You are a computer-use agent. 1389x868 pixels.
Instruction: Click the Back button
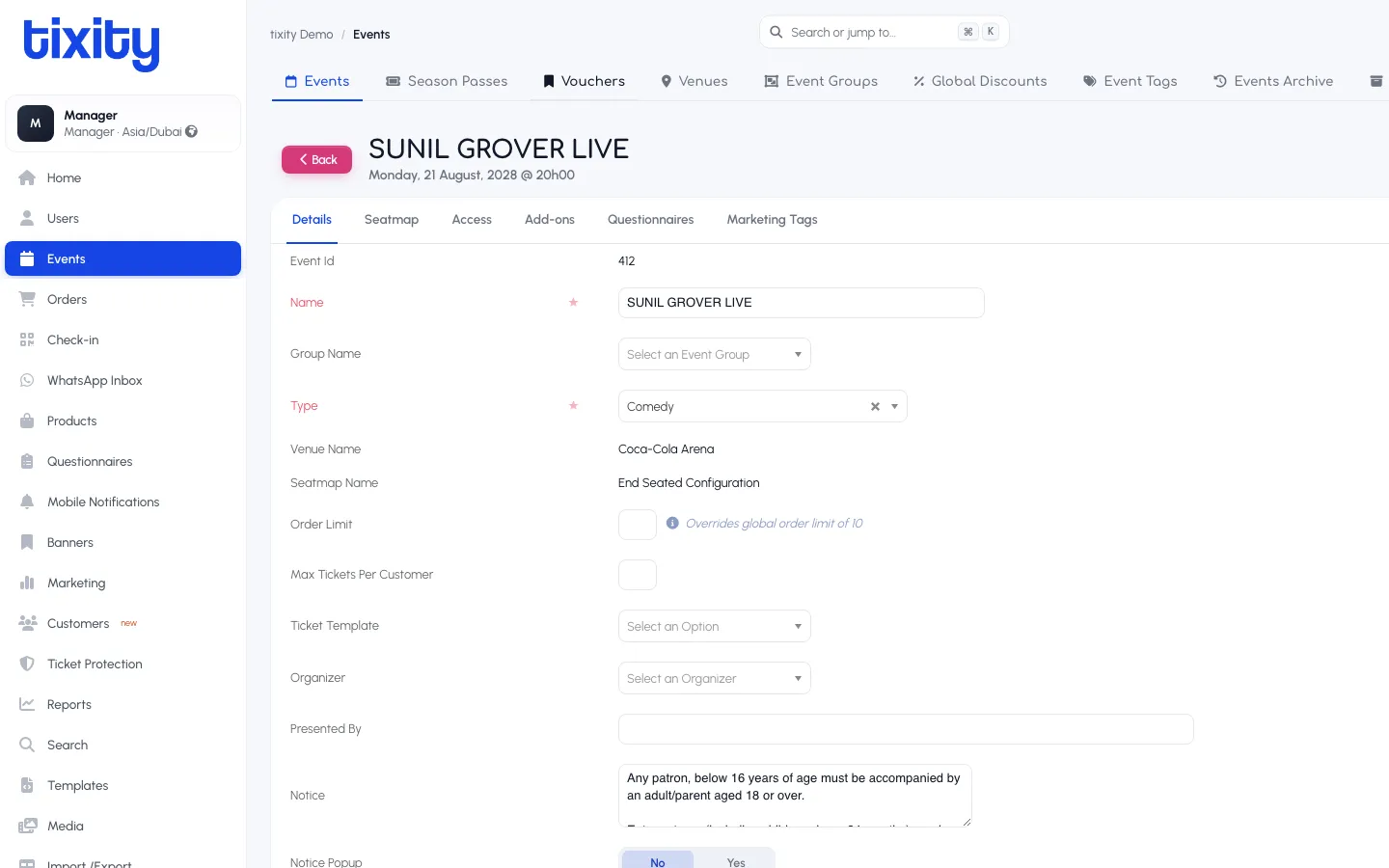click(316, 159)
